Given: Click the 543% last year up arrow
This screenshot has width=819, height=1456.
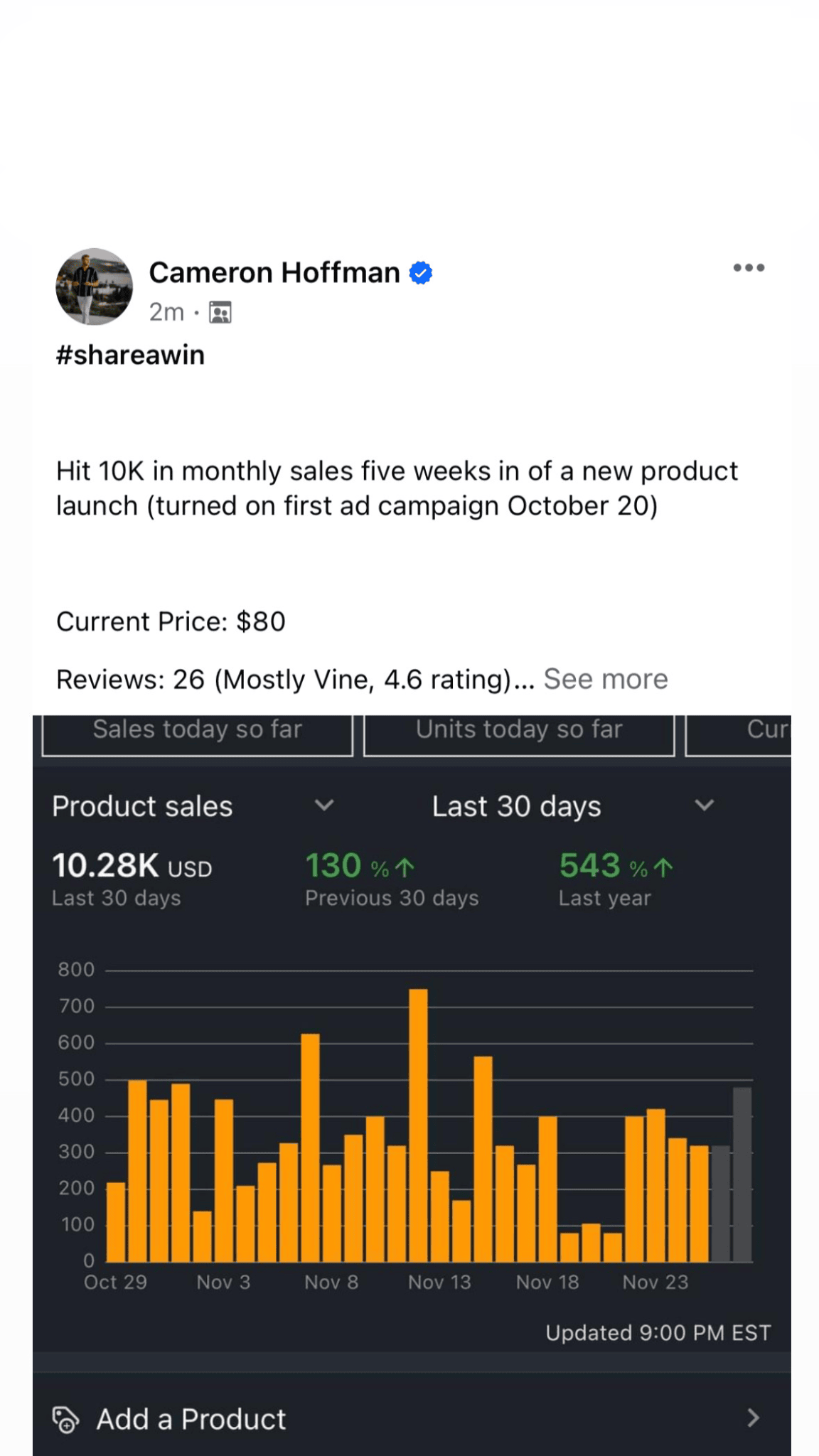Looking at the screenshot, I should pyautogui.click(x=663, y=867).
